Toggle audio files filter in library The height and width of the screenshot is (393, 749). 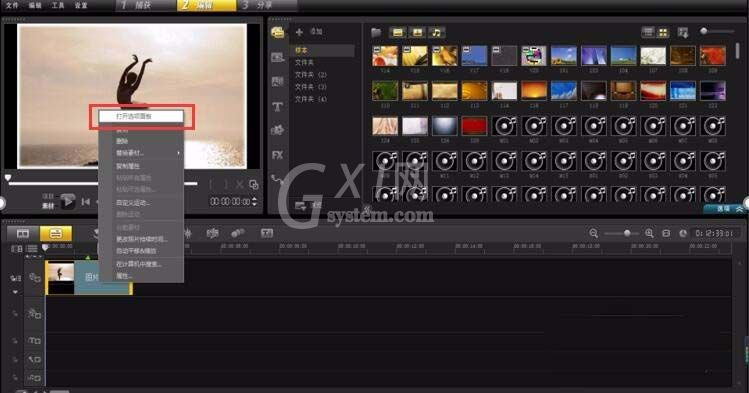point(436,32)
